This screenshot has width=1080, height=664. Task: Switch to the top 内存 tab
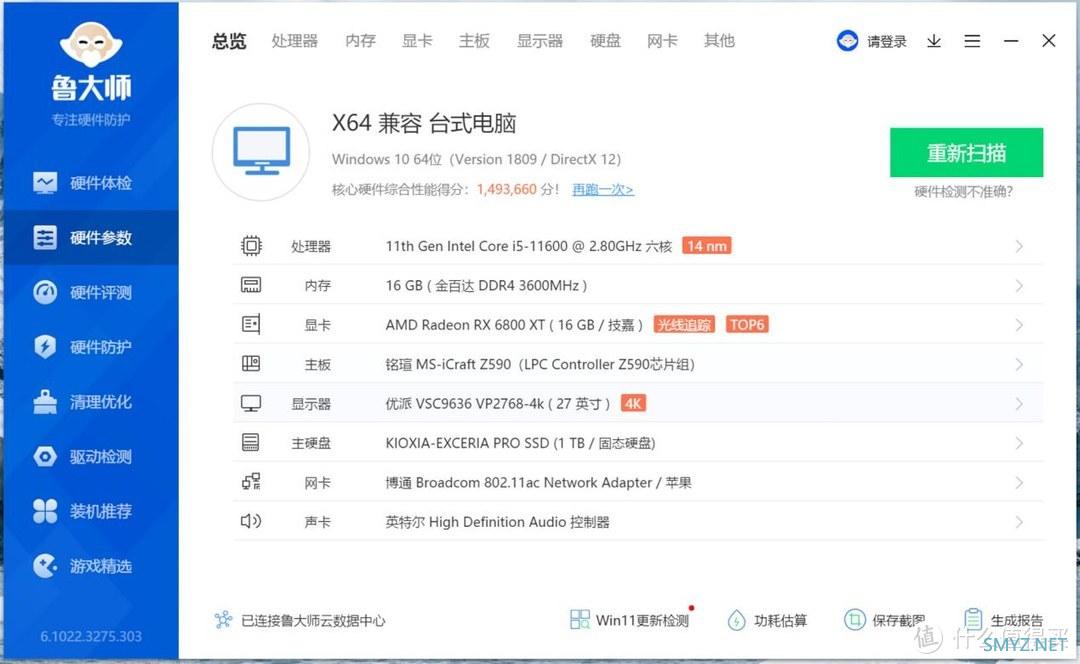coord(360,41)
